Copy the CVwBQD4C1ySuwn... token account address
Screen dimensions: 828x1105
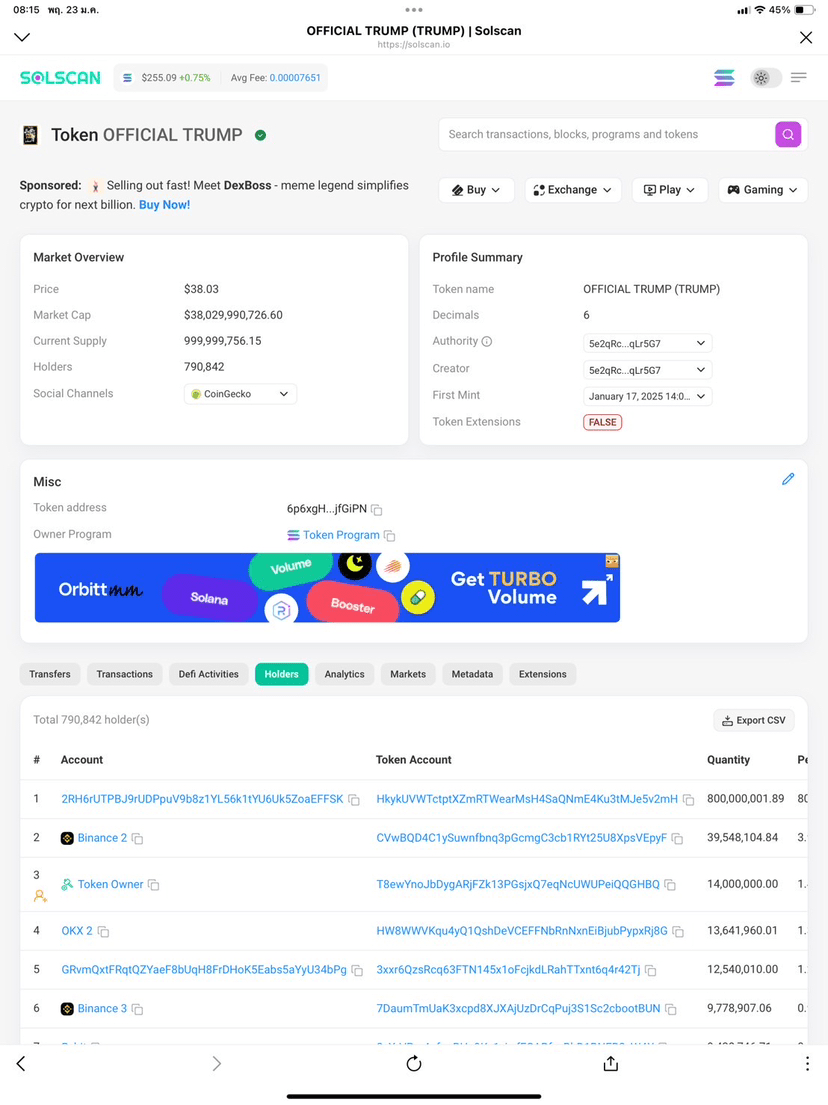pos(678,839)
